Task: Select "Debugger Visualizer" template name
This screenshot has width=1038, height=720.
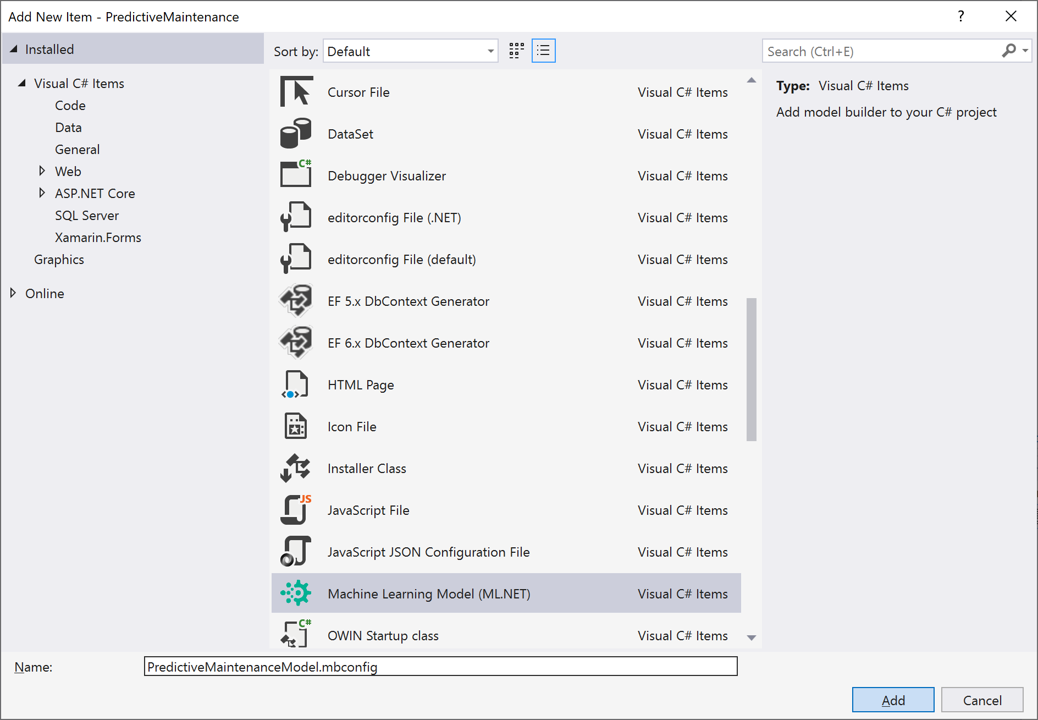Action: click(x=387, y=175)
